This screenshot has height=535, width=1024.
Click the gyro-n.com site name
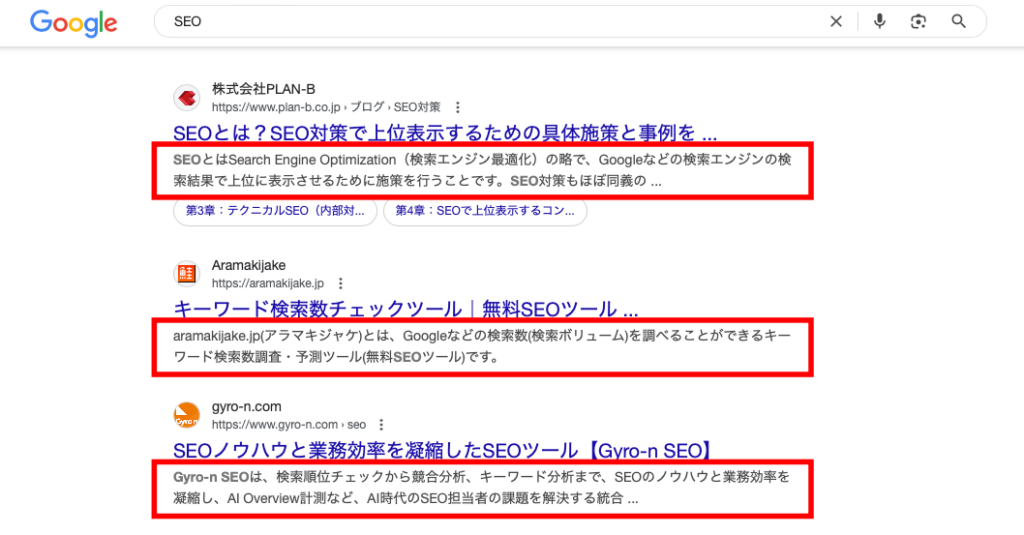246,406
